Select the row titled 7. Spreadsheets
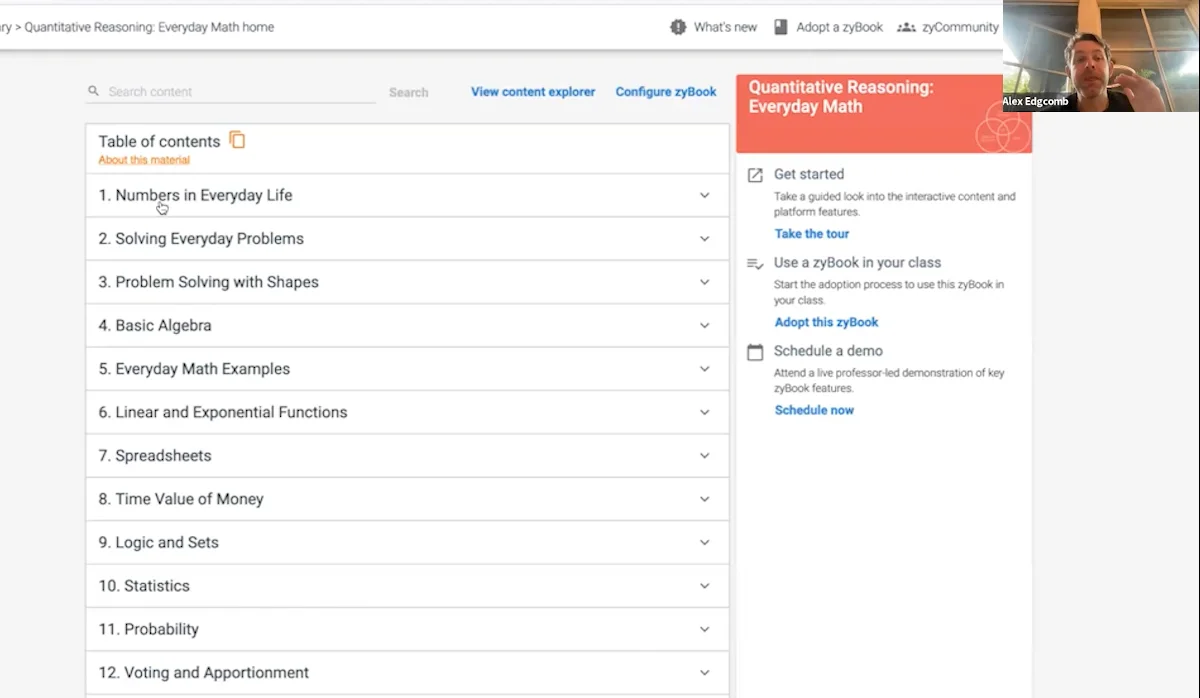 pyautogui.click(x=408, y=456)
